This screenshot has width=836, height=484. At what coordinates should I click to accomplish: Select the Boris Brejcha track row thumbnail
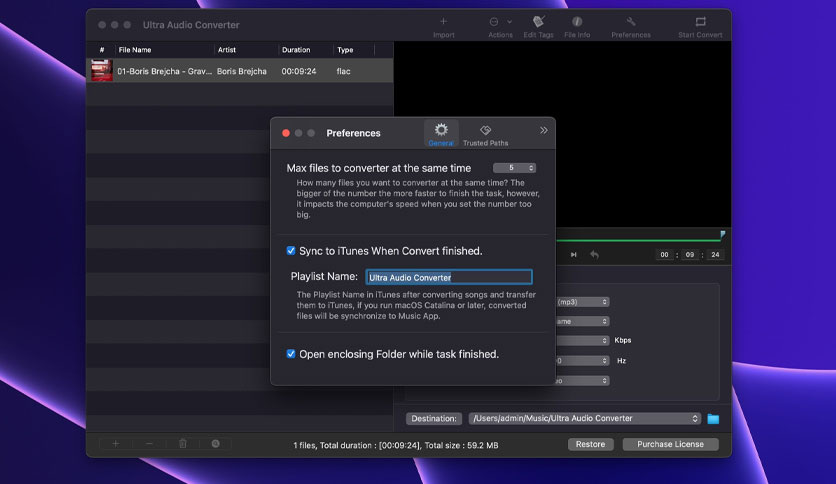[x=101, y=71]
